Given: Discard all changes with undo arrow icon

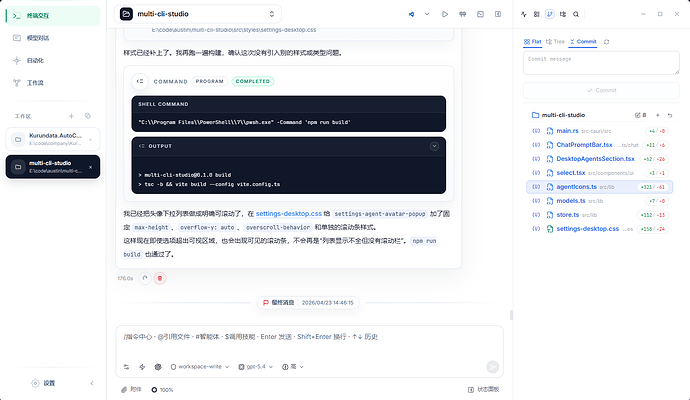Looking at the screenshot, I should coord(670,115).
